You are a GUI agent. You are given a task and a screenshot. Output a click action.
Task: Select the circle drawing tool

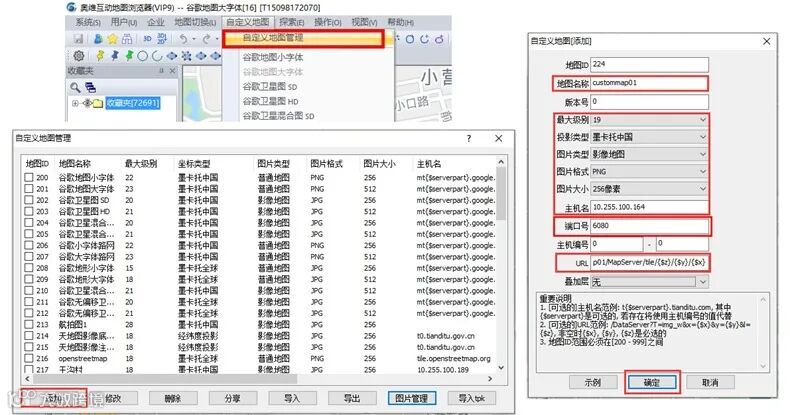pos(143,56)
